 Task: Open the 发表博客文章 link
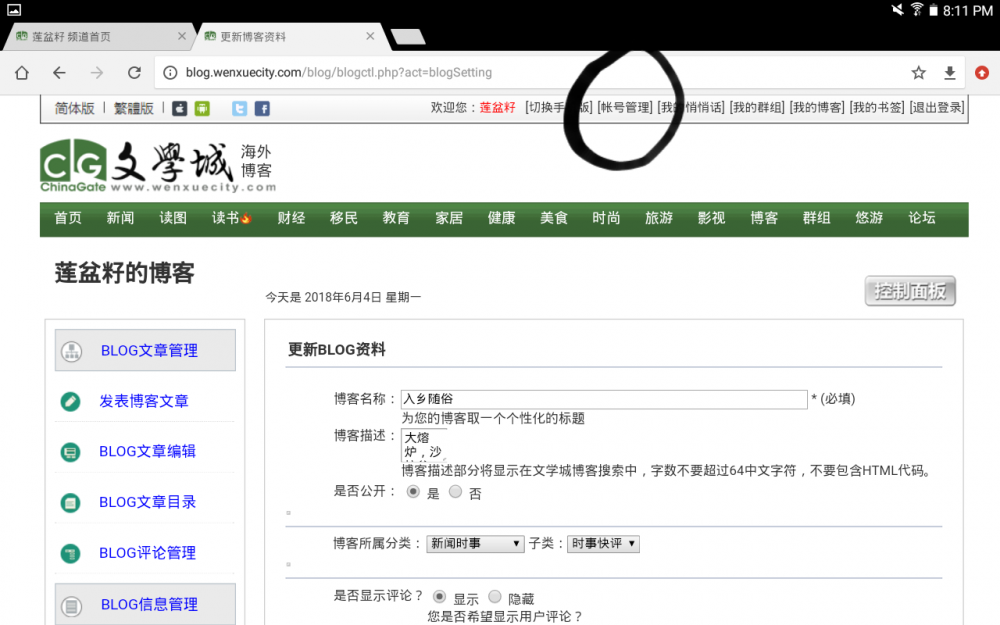pyautogui.click(x=143, y=401)
